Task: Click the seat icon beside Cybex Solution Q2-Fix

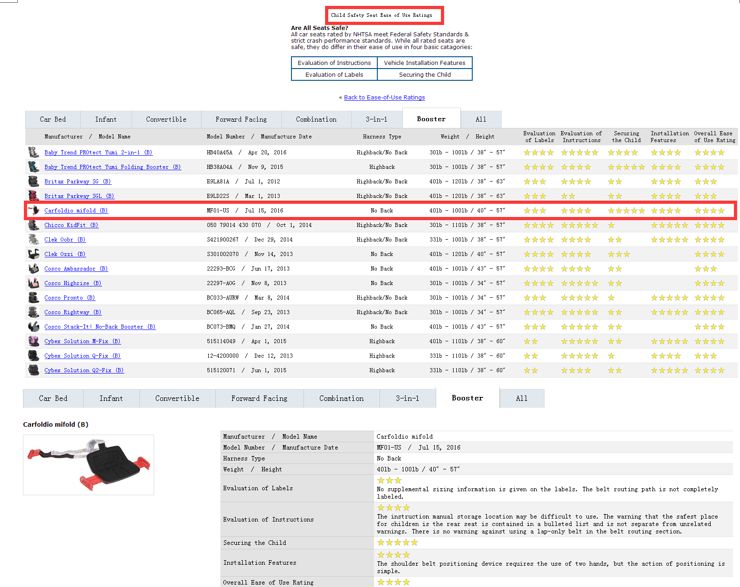Action: [33, 370]
